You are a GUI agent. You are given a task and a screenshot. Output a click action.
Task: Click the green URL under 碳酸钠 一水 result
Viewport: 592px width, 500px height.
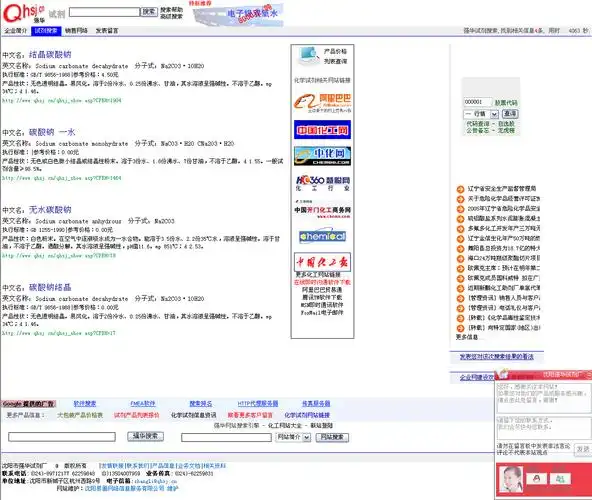click(62, 178)
